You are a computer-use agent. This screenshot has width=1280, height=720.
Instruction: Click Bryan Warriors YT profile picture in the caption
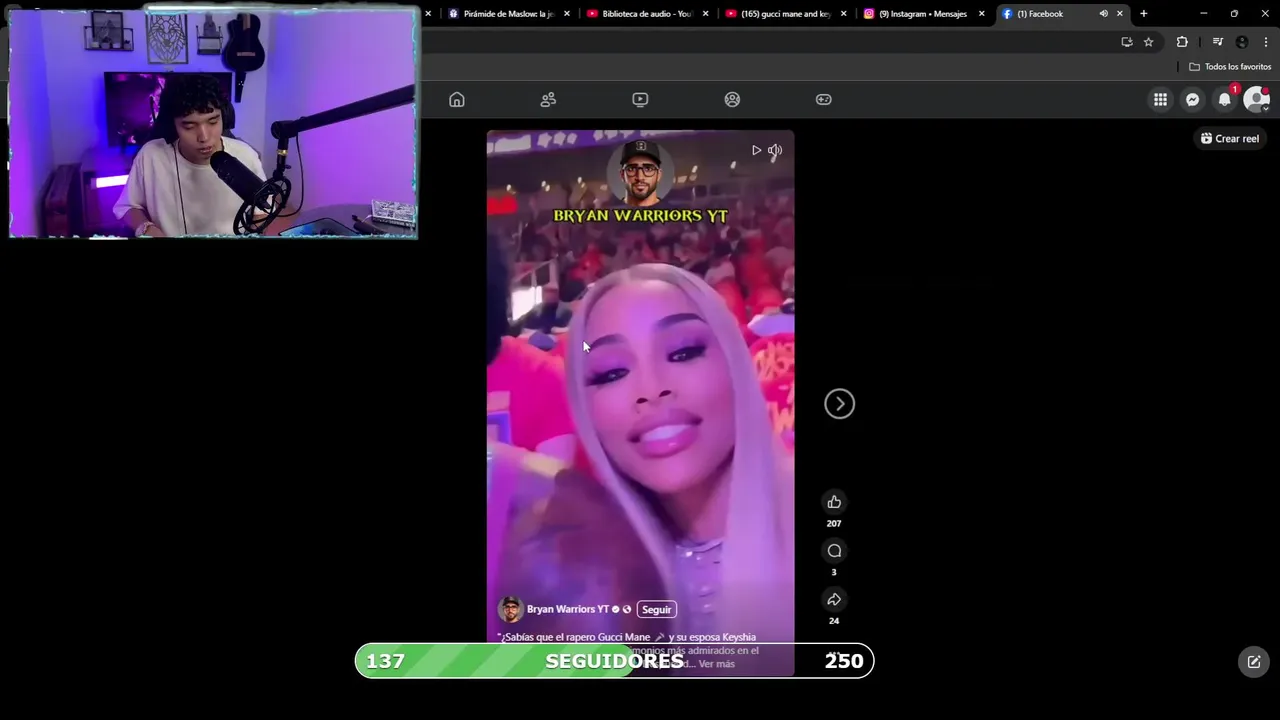pyautogui.click(x=510, y=609)
